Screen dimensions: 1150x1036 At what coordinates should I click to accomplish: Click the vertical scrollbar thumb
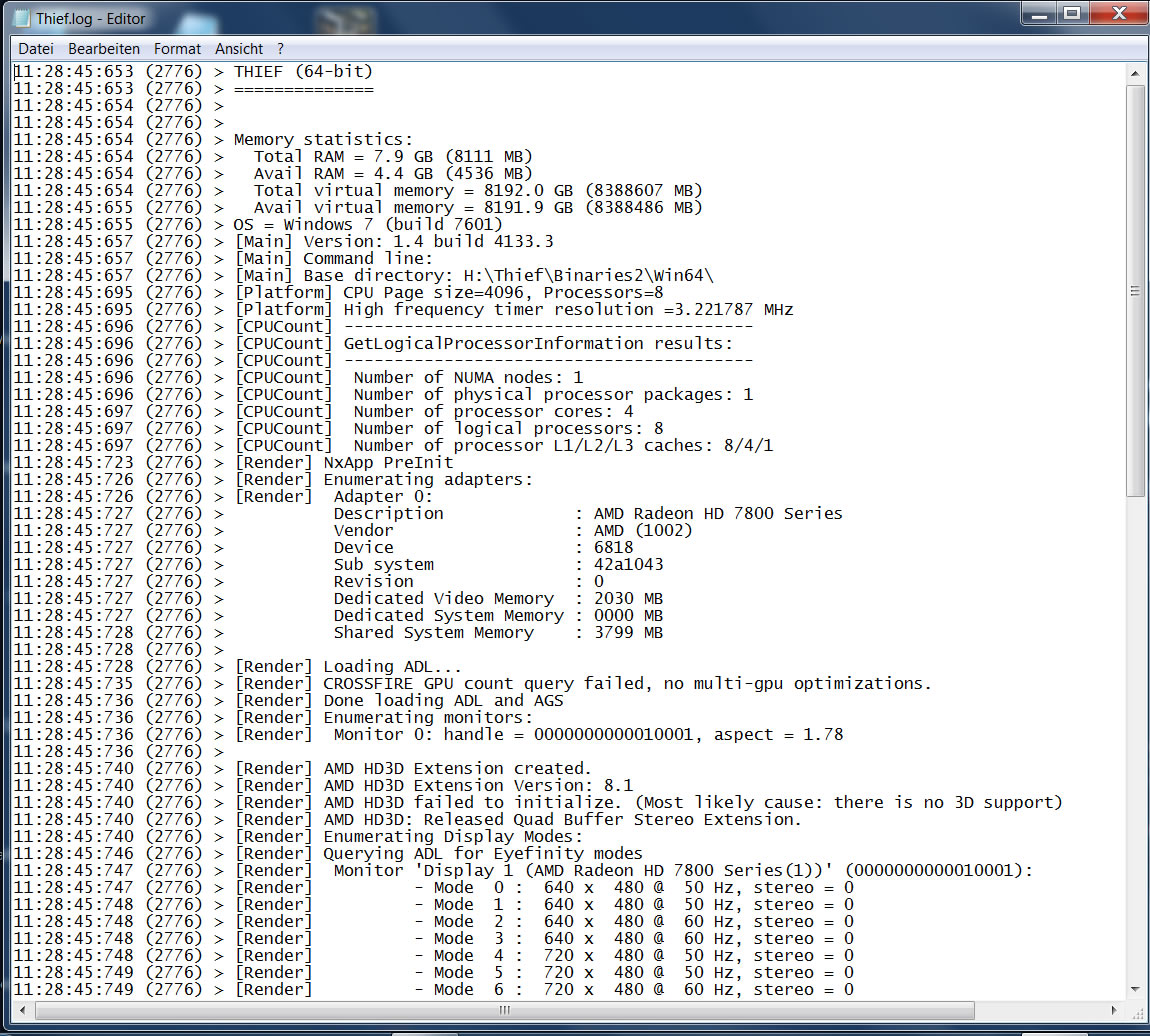(1135, 291)
